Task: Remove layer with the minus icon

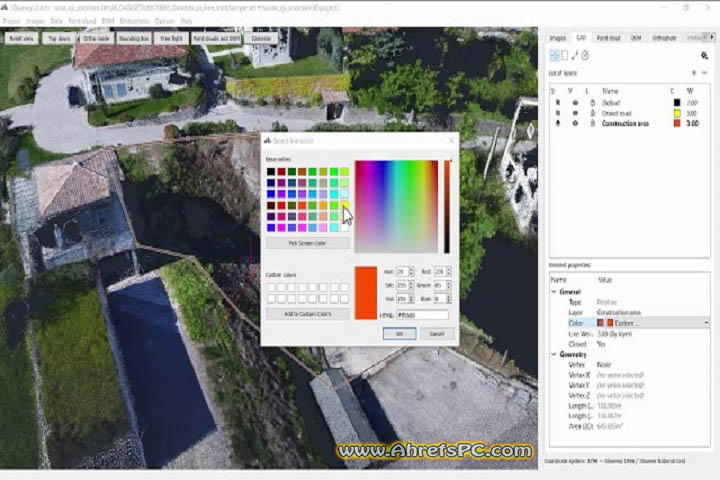Action: 704,73
